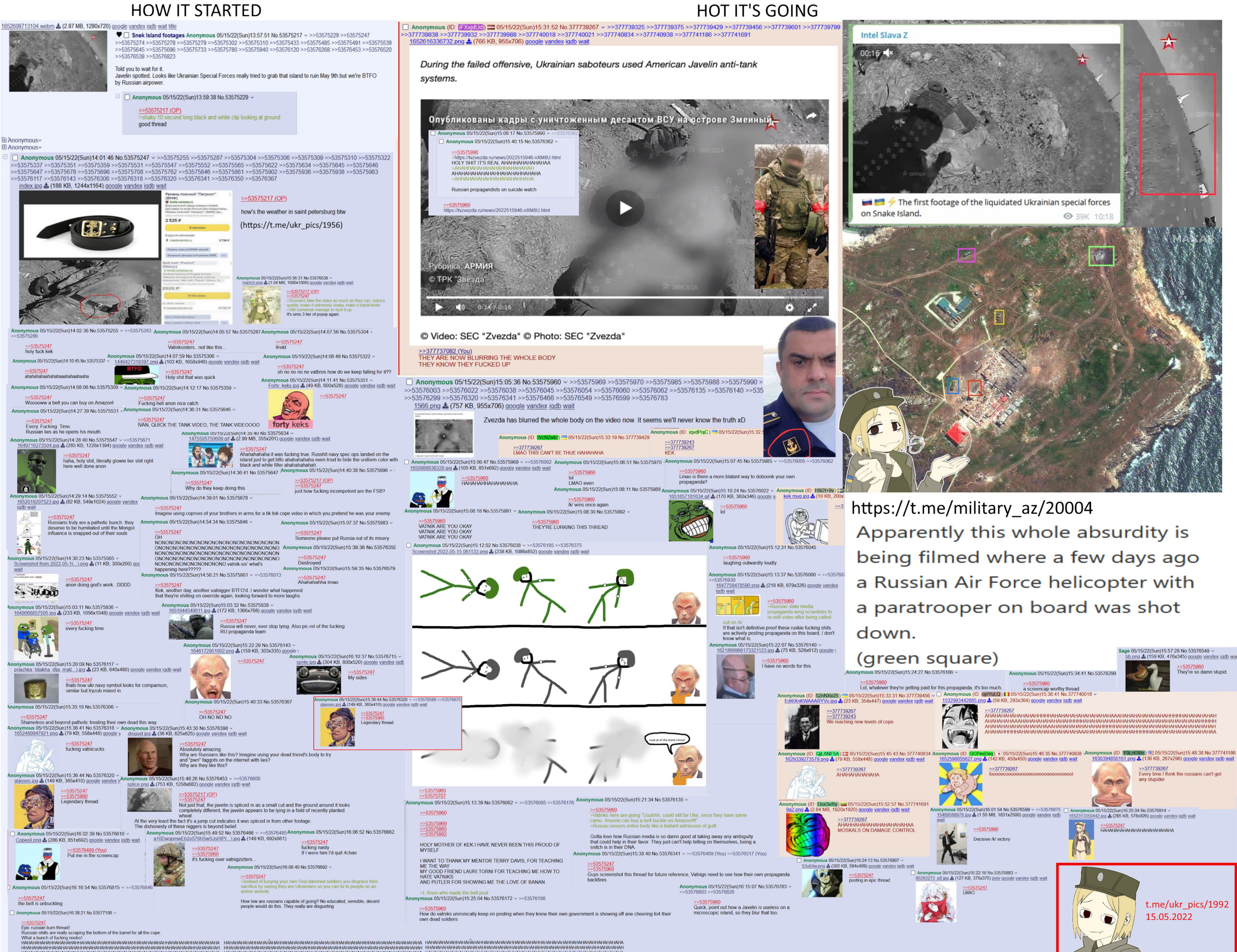Open the settings gear in Zvezda video player

point(789,308)
